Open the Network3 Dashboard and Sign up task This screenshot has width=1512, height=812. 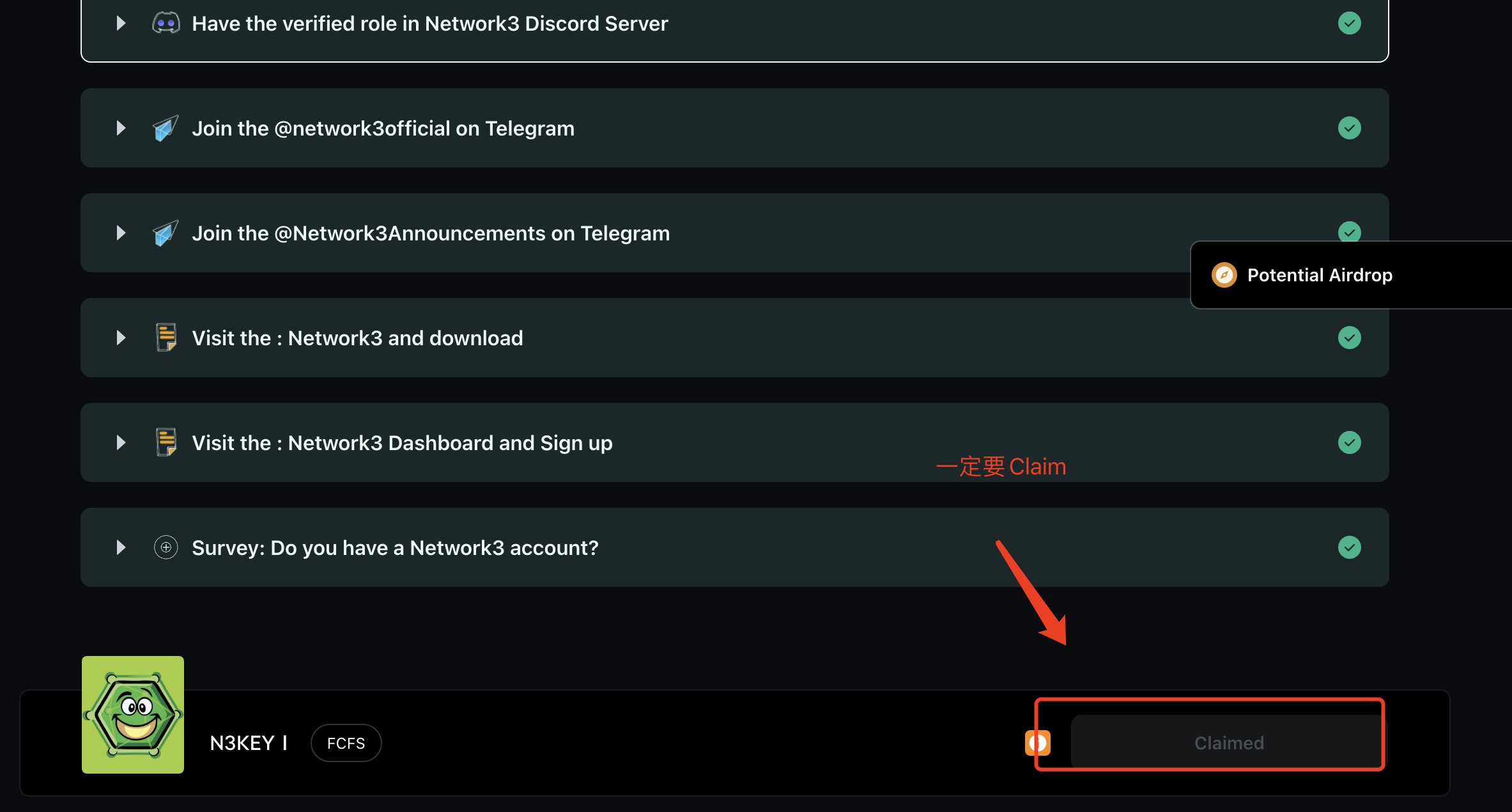tap(735, 442)
